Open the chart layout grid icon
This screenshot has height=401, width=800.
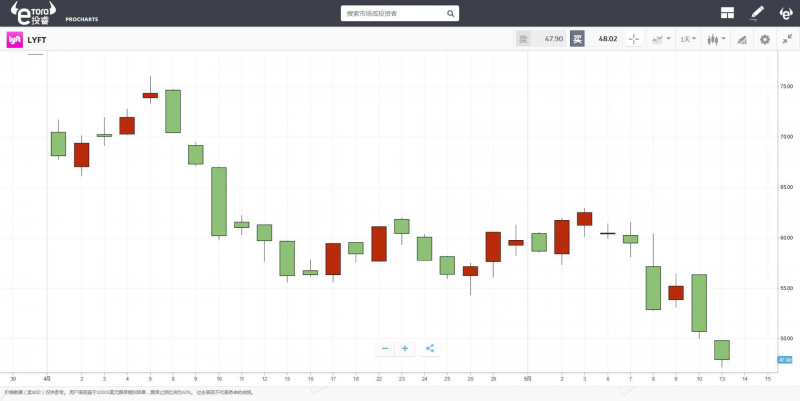(727, 13)
